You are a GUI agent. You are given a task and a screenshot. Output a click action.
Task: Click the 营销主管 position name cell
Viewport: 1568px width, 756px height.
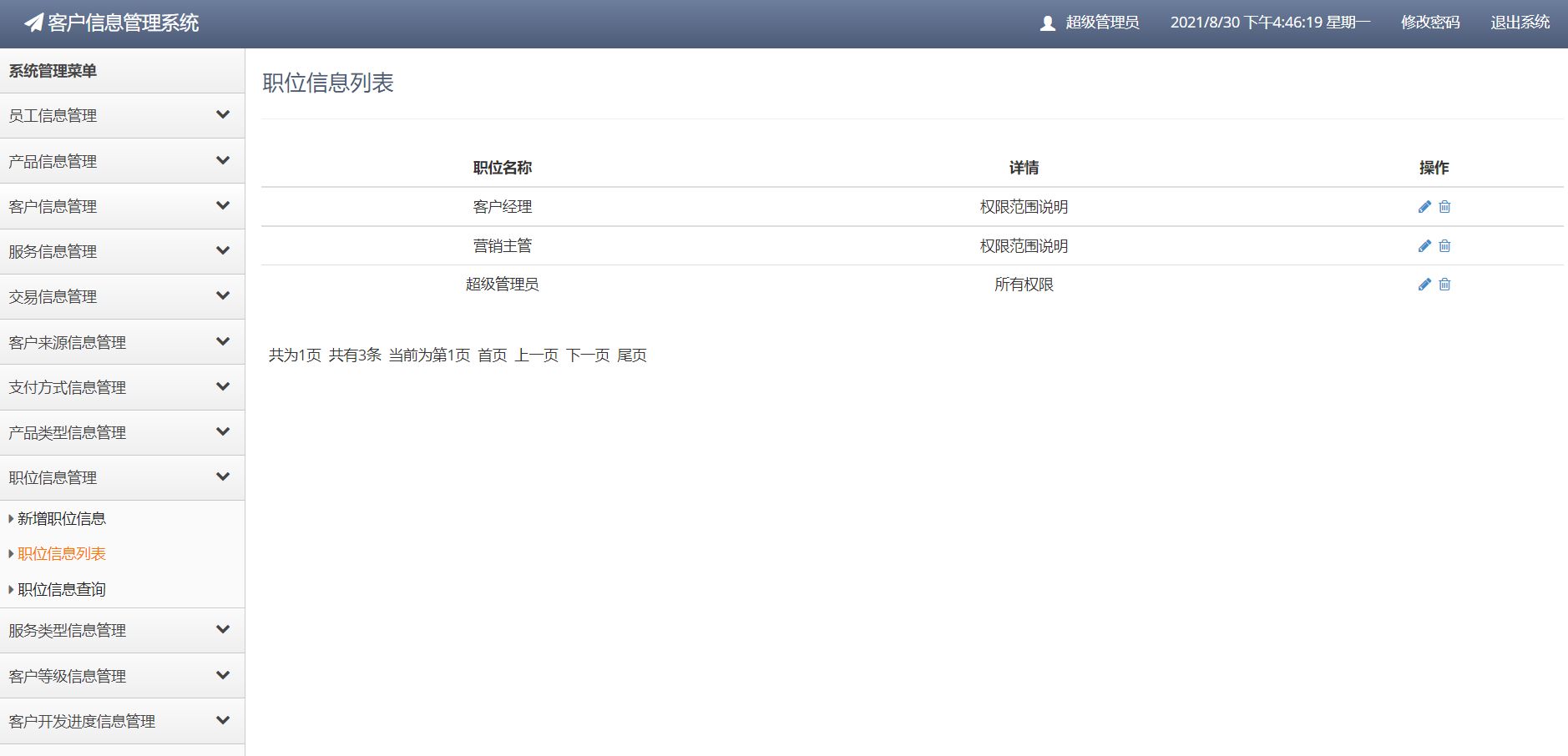[503, 246]
